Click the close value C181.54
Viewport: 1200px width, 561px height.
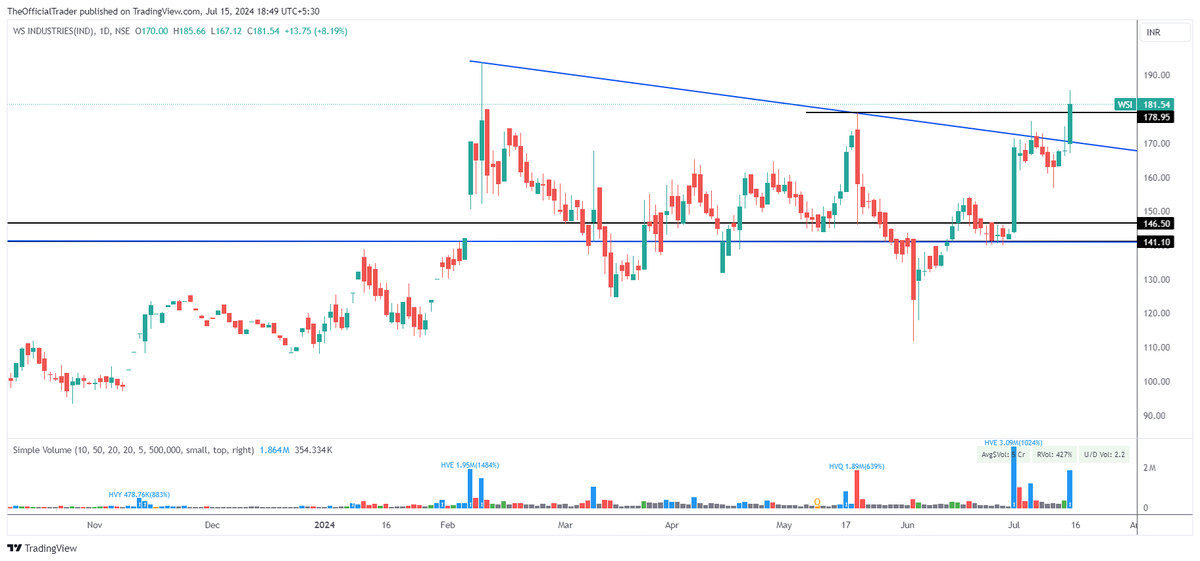pyautogui.click(x=264, y=33)
